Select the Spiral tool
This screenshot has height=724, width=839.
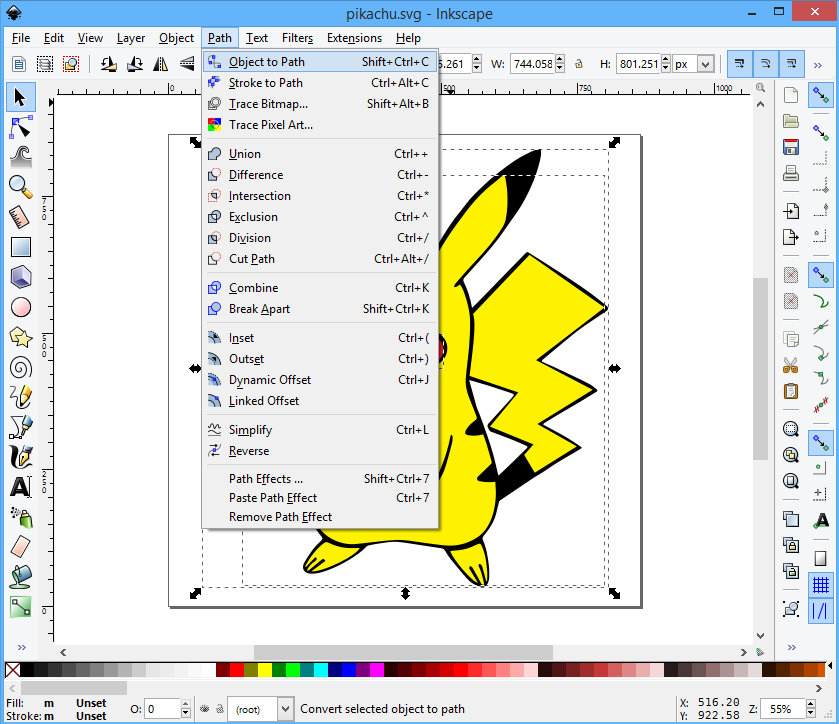pyautogui.click(x=20, y=368)
